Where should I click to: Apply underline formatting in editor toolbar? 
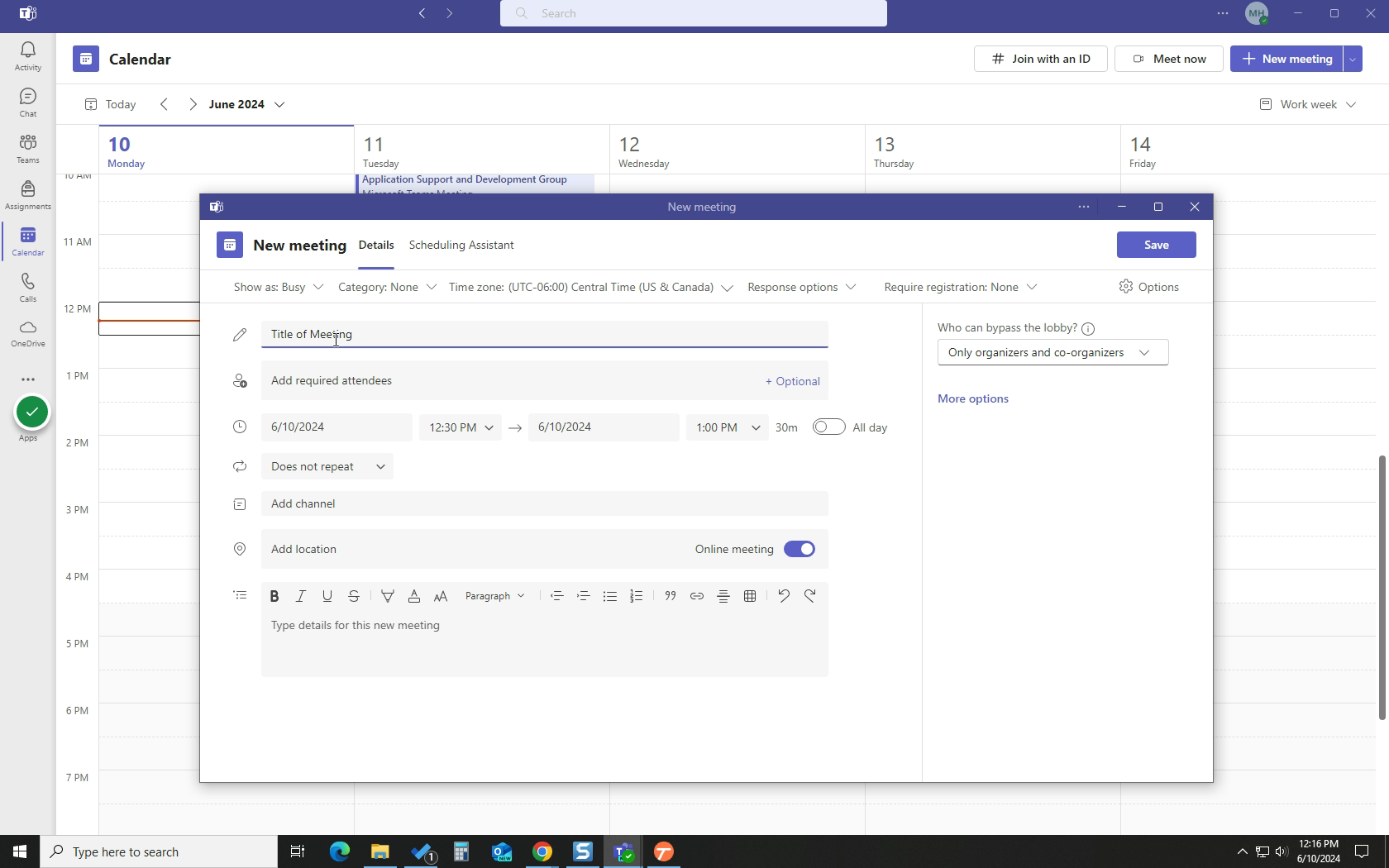[x=327, y=596]
